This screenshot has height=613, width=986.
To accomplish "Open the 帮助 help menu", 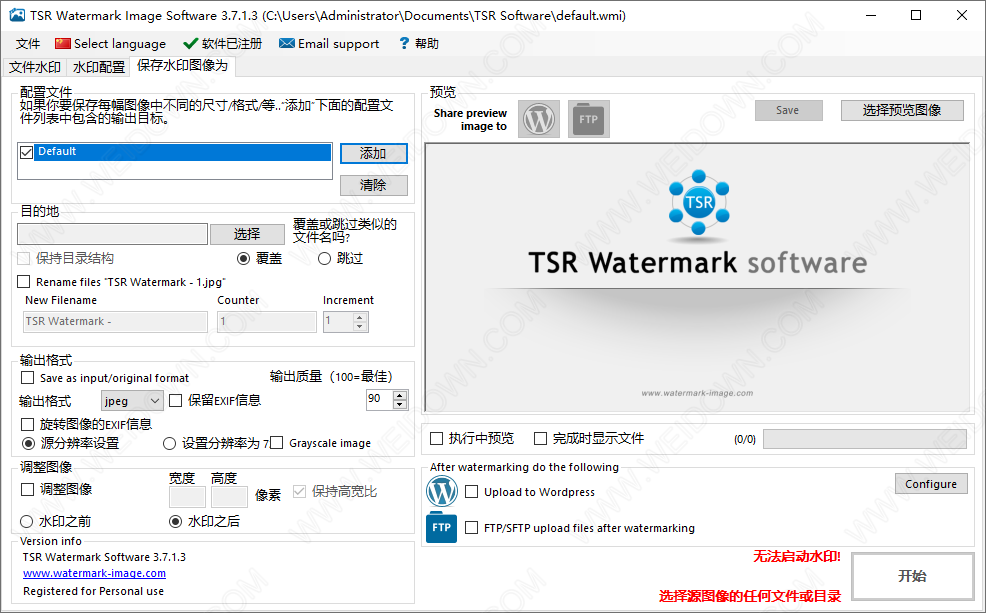I will pos(419,43).
